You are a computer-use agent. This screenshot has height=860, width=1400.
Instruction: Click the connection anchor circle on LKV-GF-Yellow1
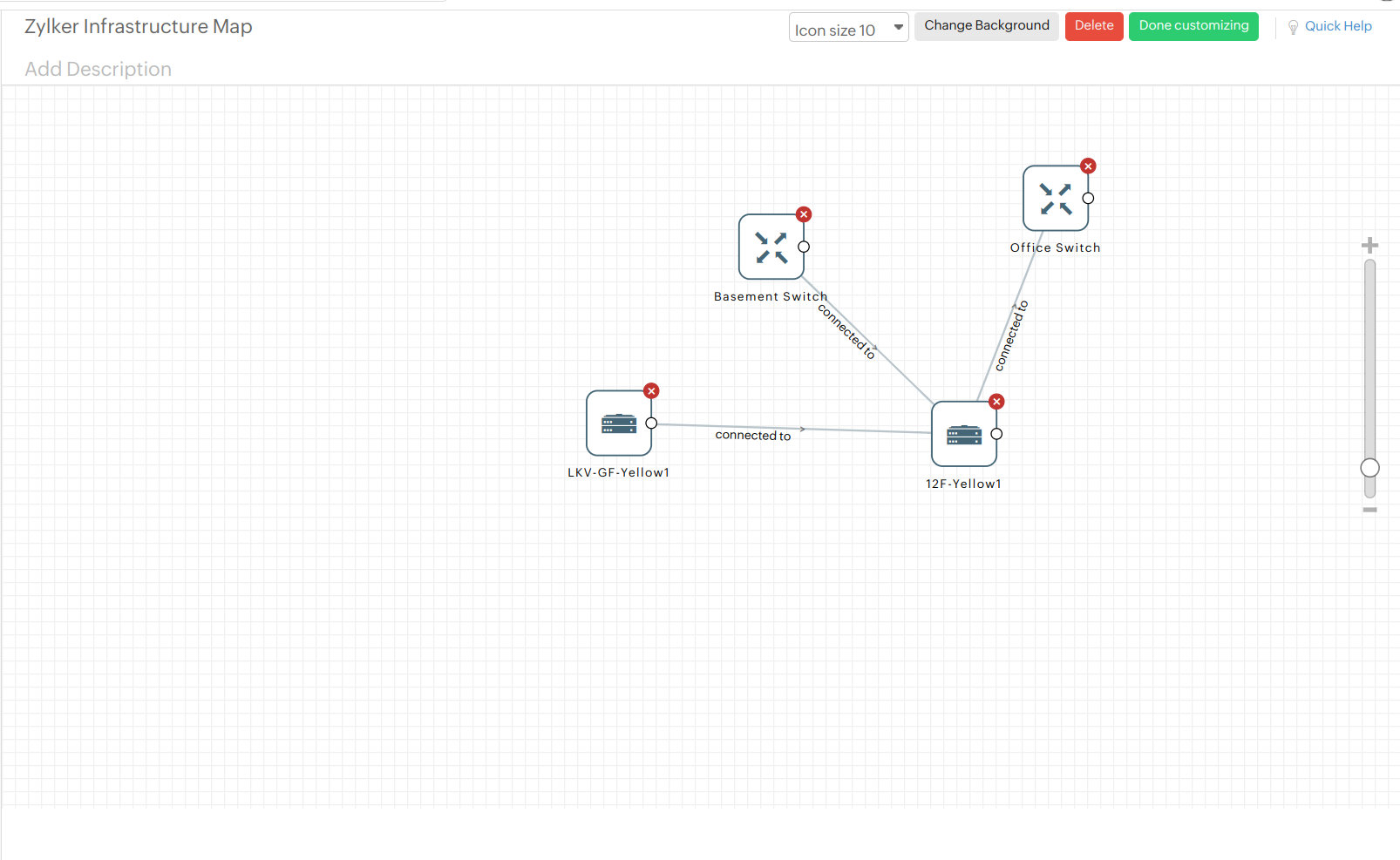652,423
